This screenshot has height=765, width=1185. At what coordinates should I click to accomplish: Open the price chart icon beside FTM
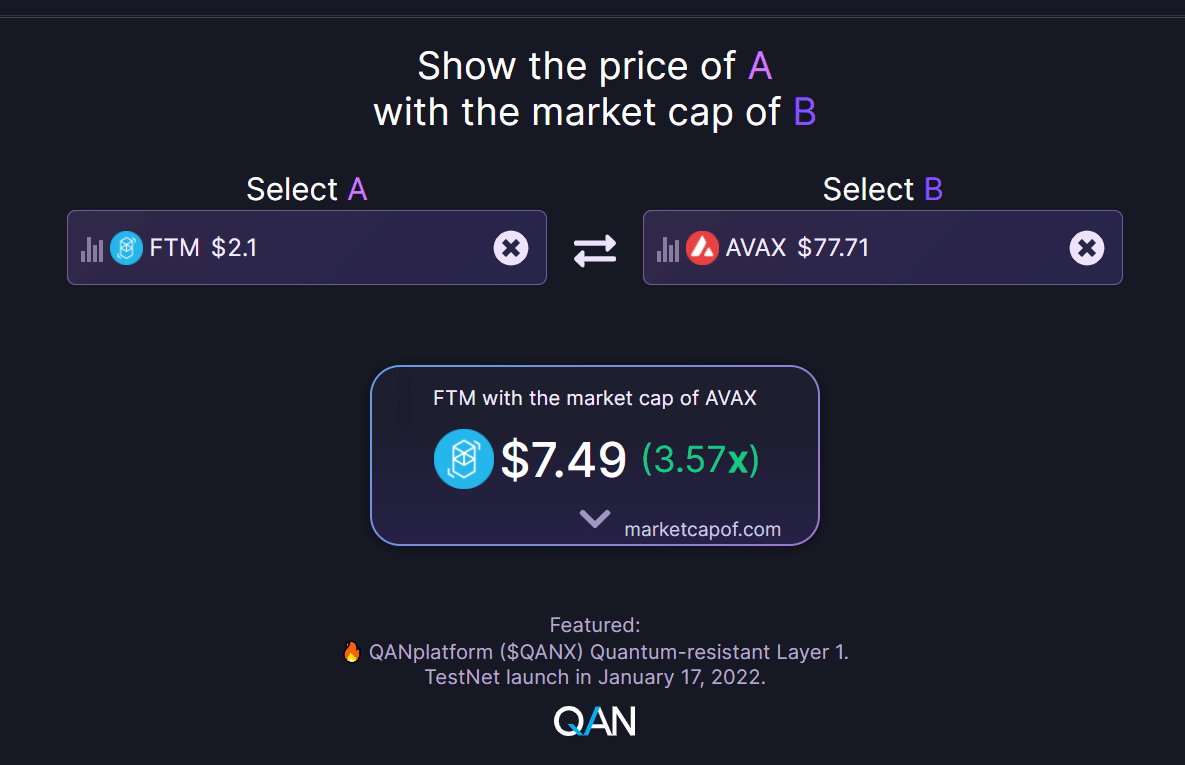92,247
